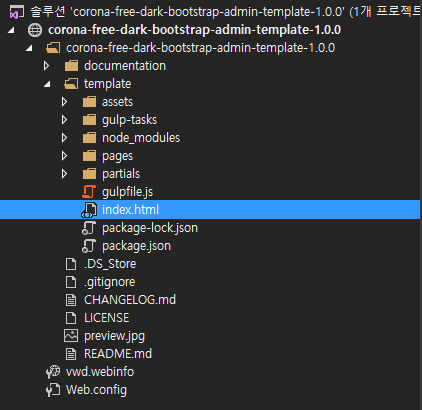Select the package.json file name

click(x=136, y=246)
